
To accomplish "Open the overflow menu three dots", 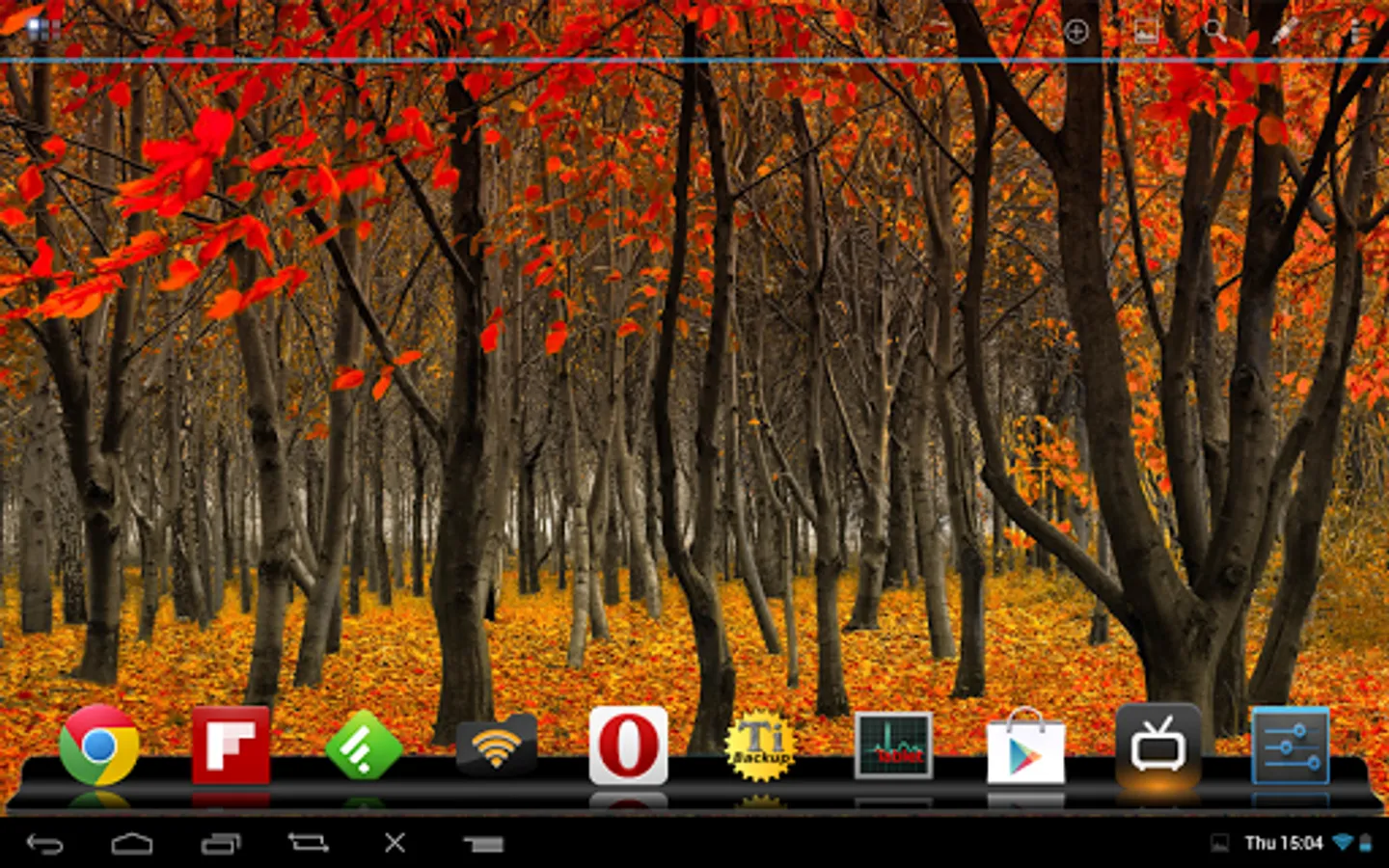I will coord(1355,32).
